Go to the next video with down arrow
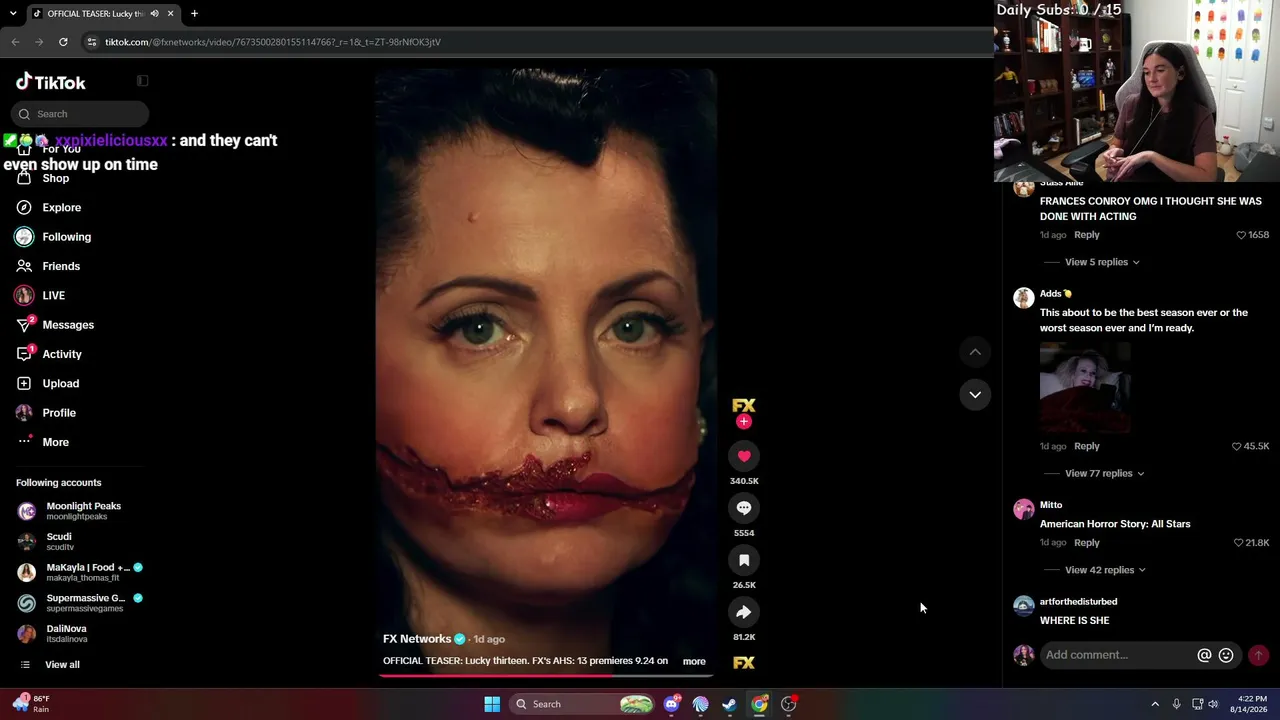The width and height of the screenshot is (1280, 720). [975, 394]
